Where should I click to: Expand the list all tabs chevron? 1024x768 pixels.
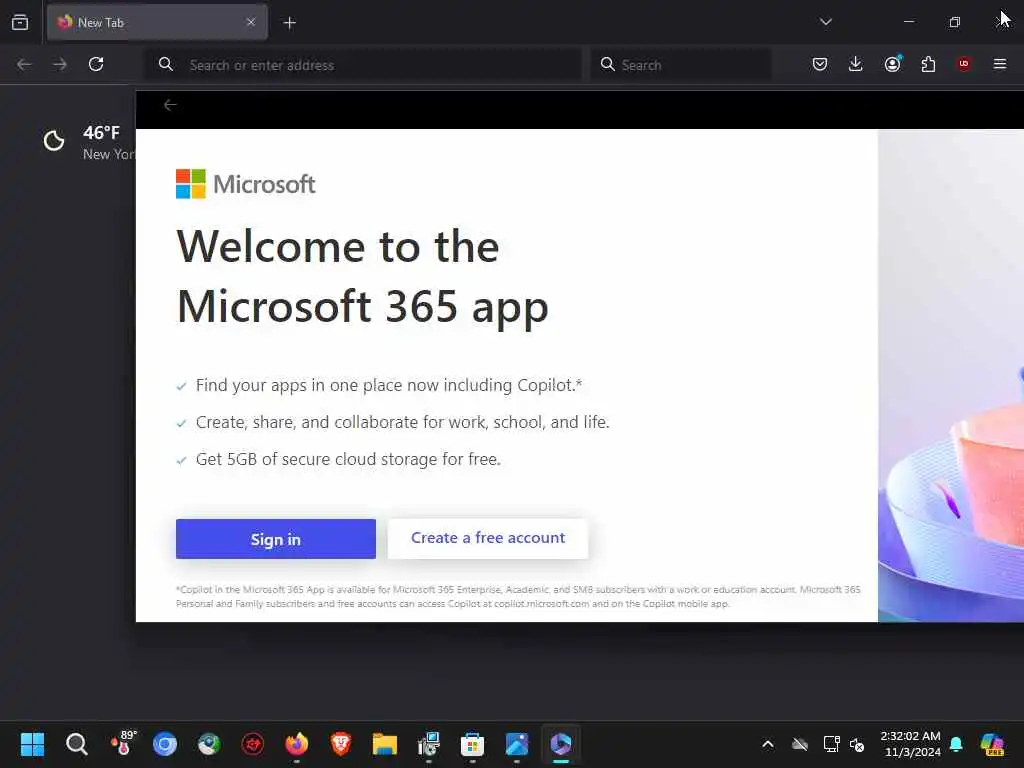(825, 22)
